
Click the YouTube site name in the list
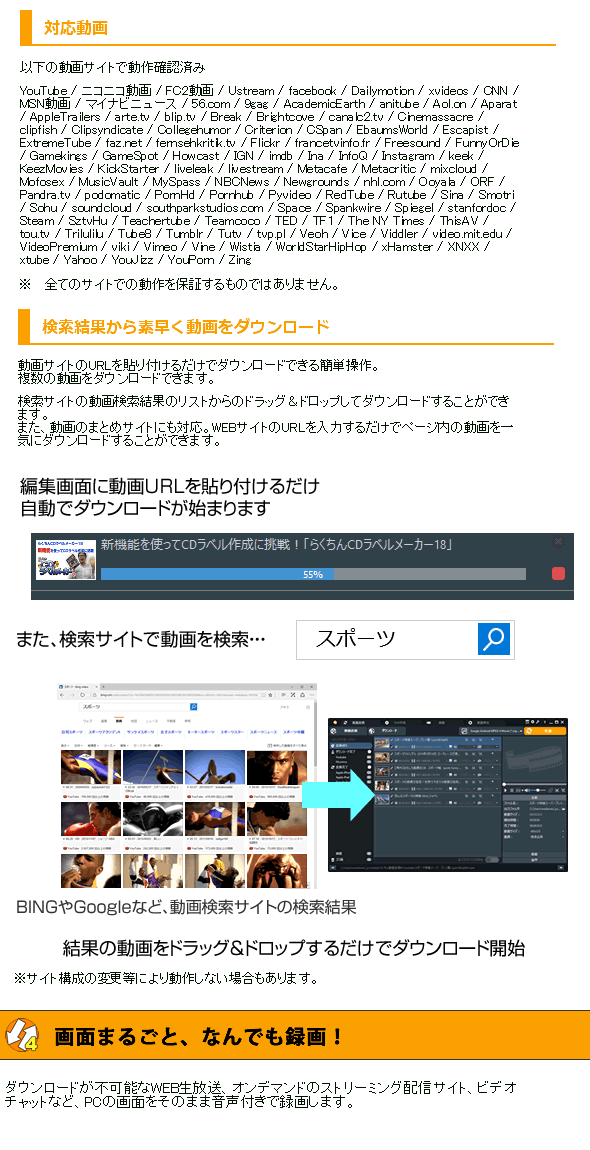click(x=44, y=91)
